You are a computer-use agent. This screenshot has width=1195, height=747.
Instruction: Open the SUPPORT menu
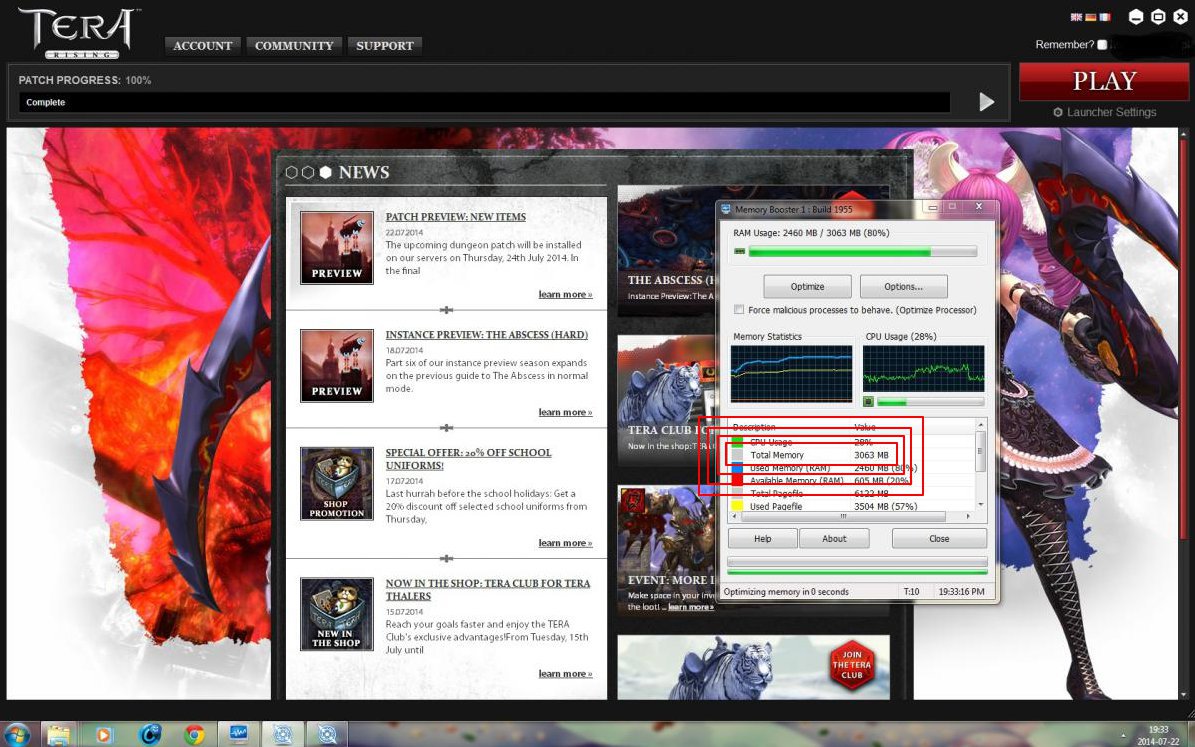[385, 46]
